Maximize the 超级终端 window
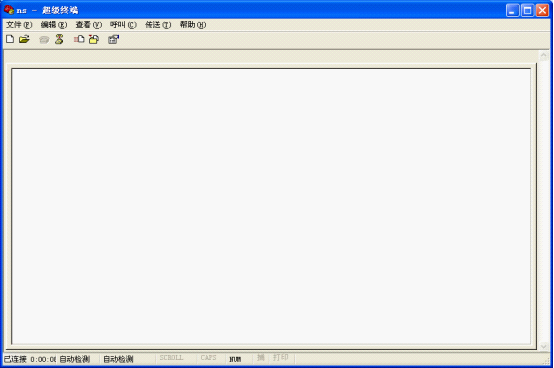This screenshot has width=554, height=368. click(528, 10)
